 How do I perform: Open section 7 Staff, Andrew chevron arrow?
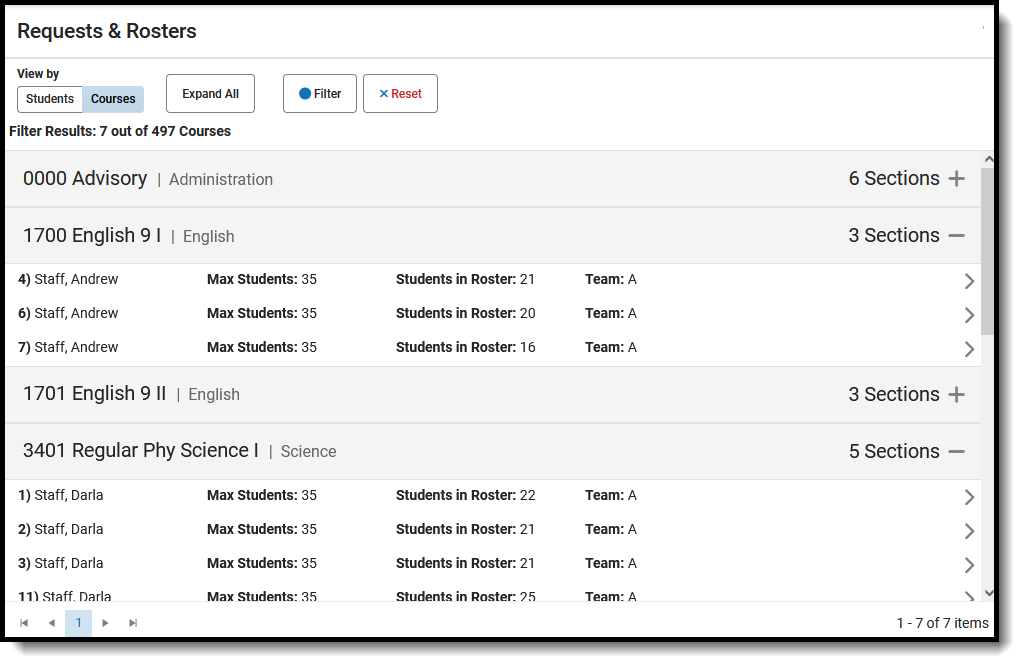point(968,349)
